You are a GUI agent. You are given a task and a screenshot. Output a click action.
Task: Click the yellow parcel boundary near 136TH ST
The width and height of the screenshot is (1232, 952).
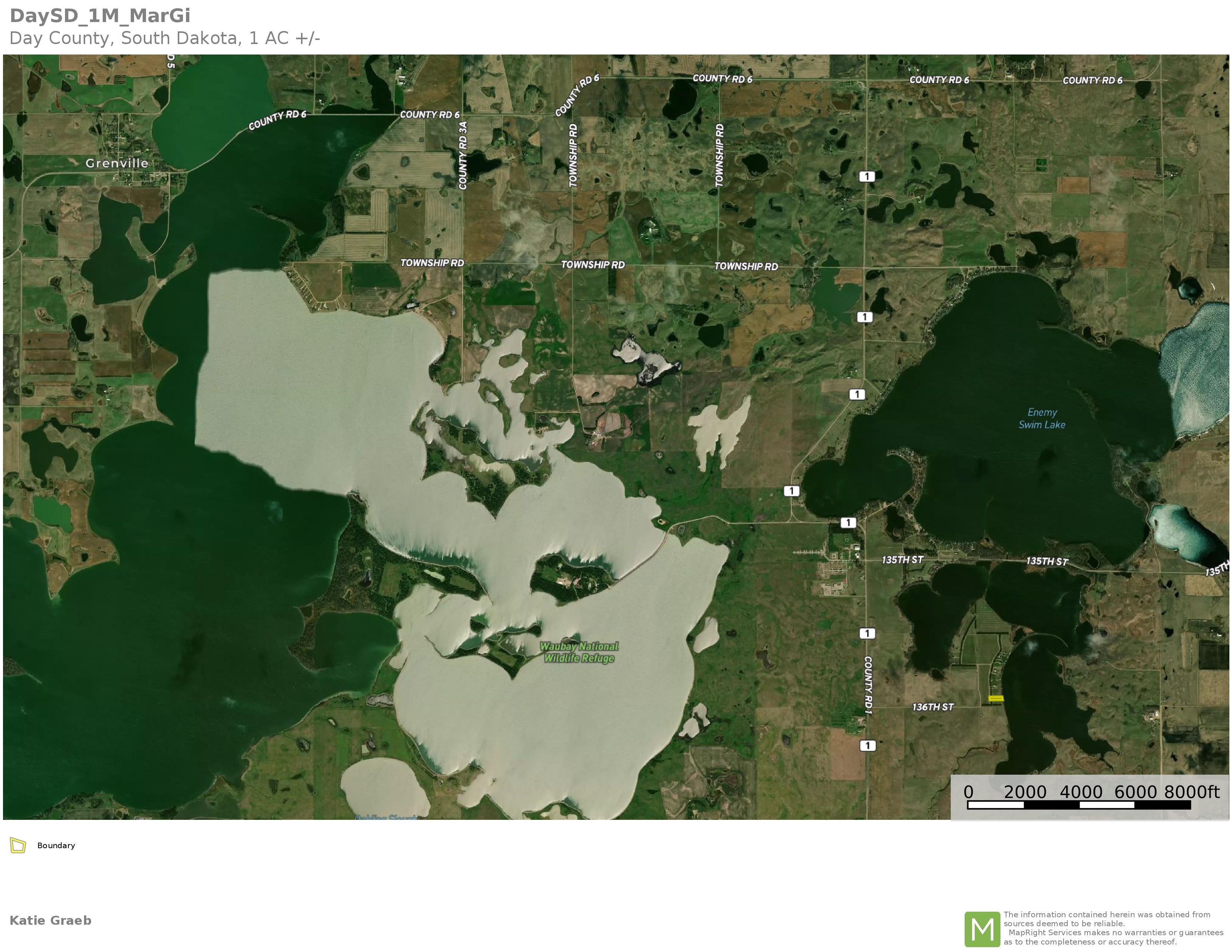[x=996, y=699]
